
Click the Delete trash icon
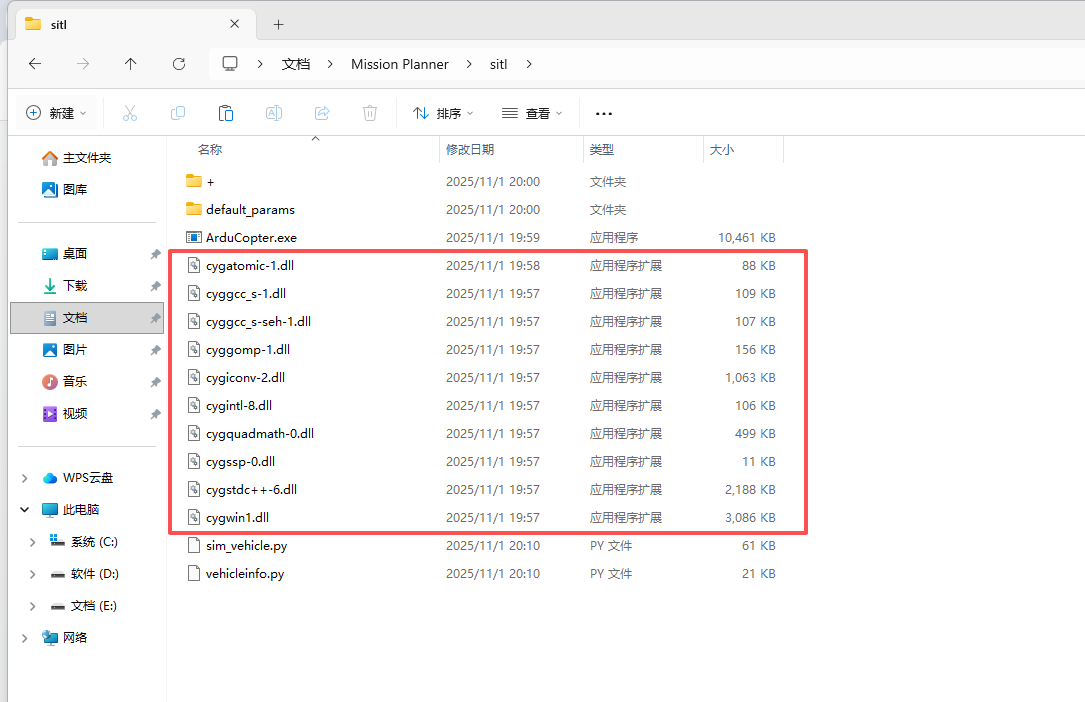(x=370, y=113)
